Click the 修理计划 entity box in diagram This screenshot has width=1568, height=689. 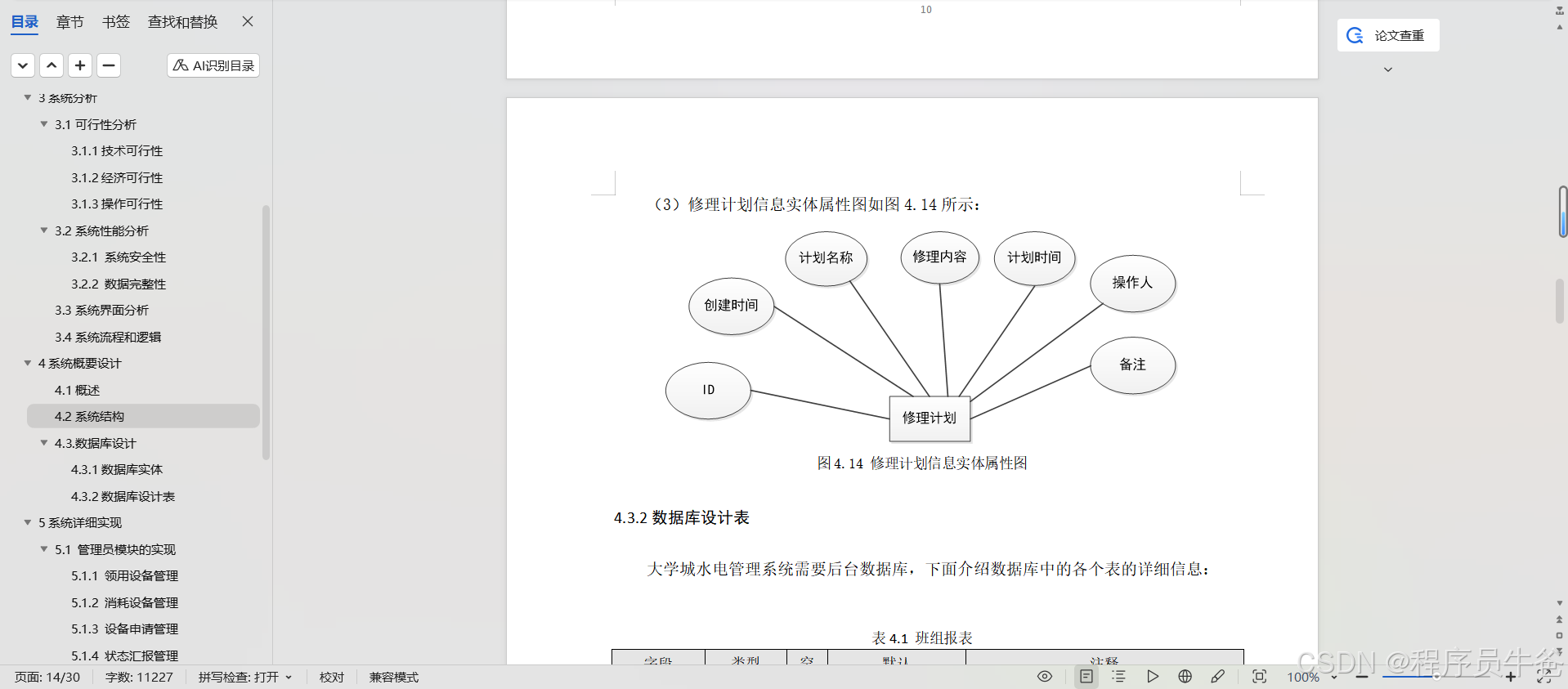click(930, 418)
